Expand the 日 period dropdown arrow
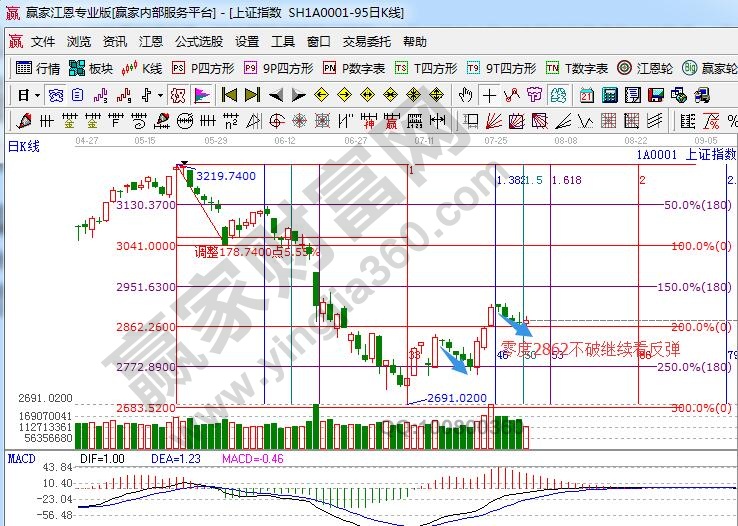The height and width of the screenshot is (526, 738). click(37, 96)
